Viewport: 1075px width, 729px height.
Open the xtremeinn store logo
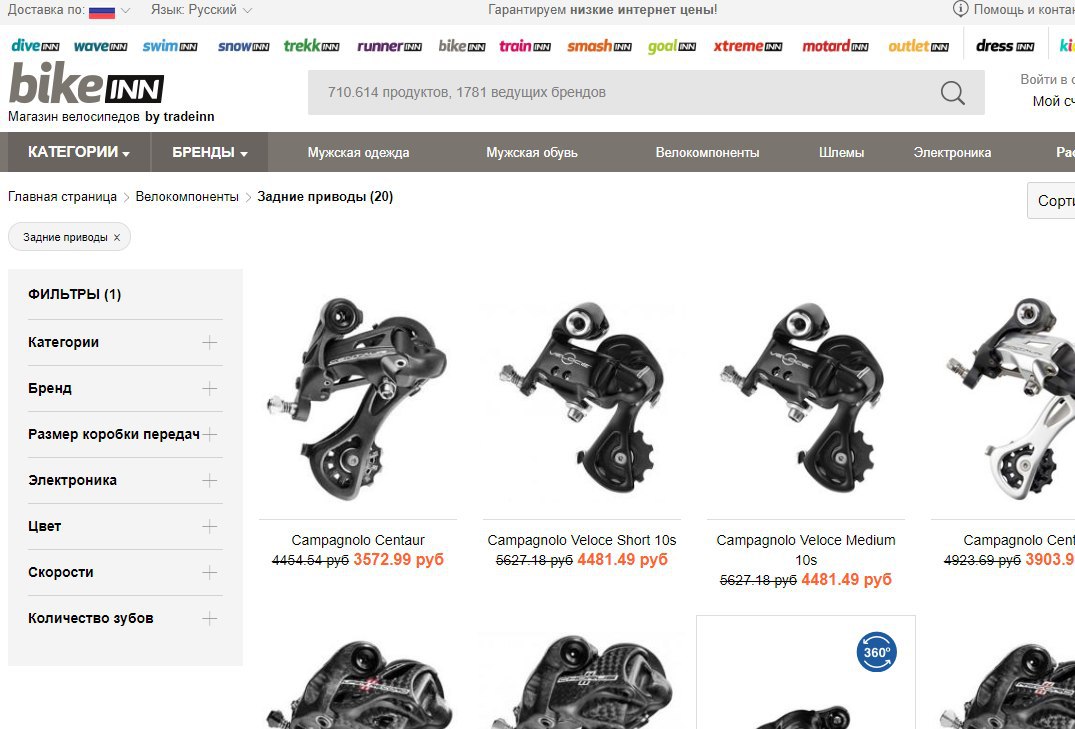tap(747, 46)
